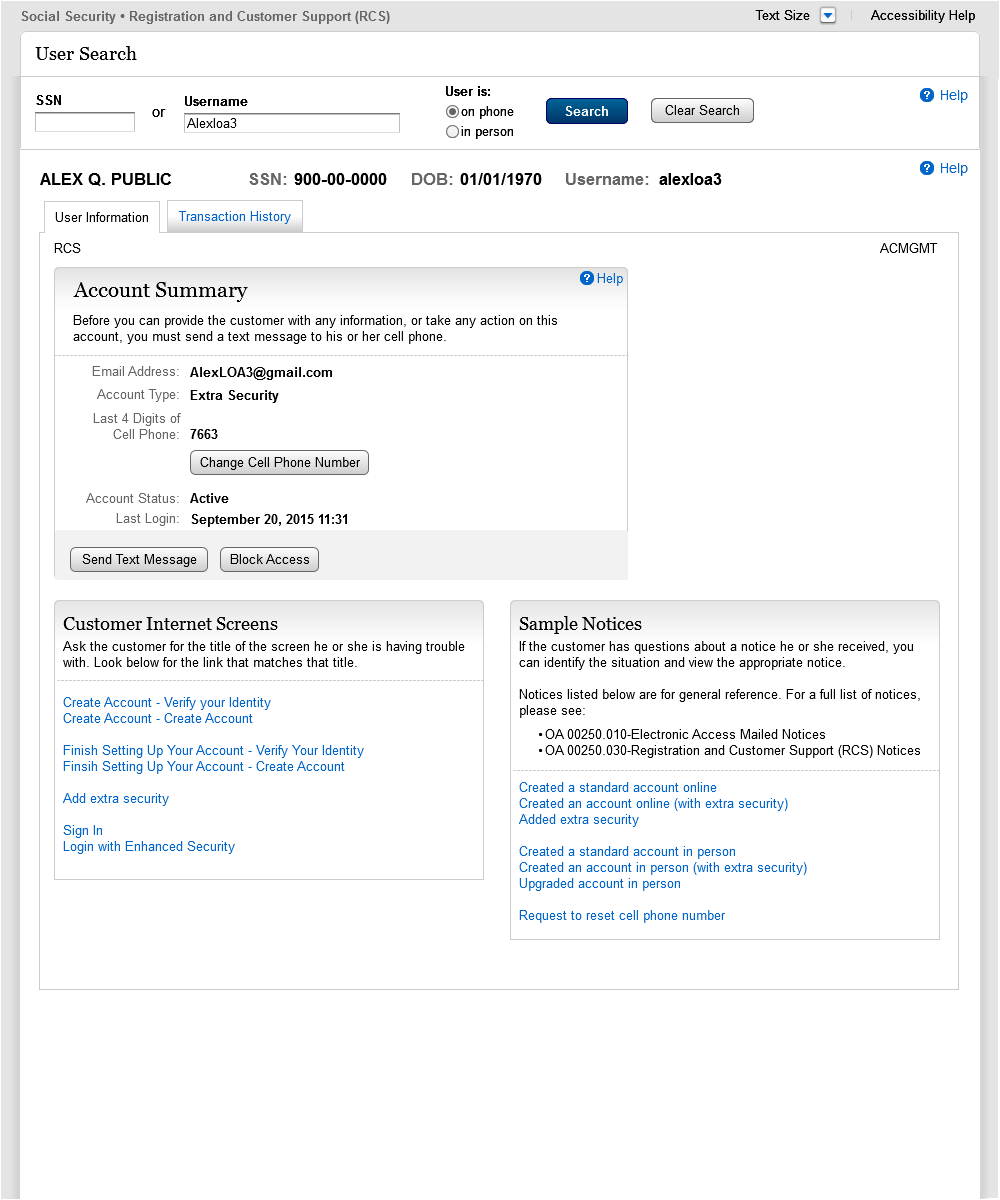Click the Sample Notices heading
1000x1200 pixels.
point(580,624)
